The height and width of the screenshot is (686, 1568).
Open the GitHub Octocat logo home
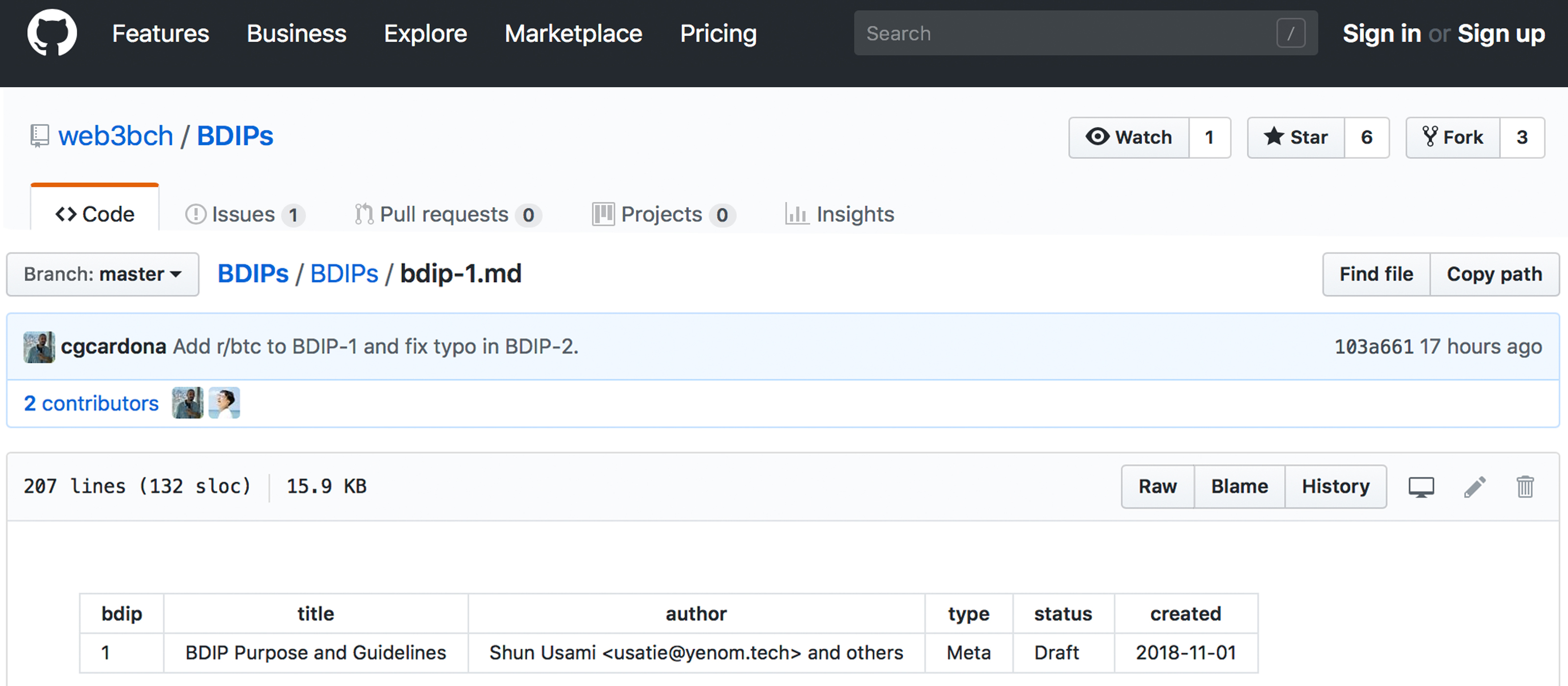(52, 33)
